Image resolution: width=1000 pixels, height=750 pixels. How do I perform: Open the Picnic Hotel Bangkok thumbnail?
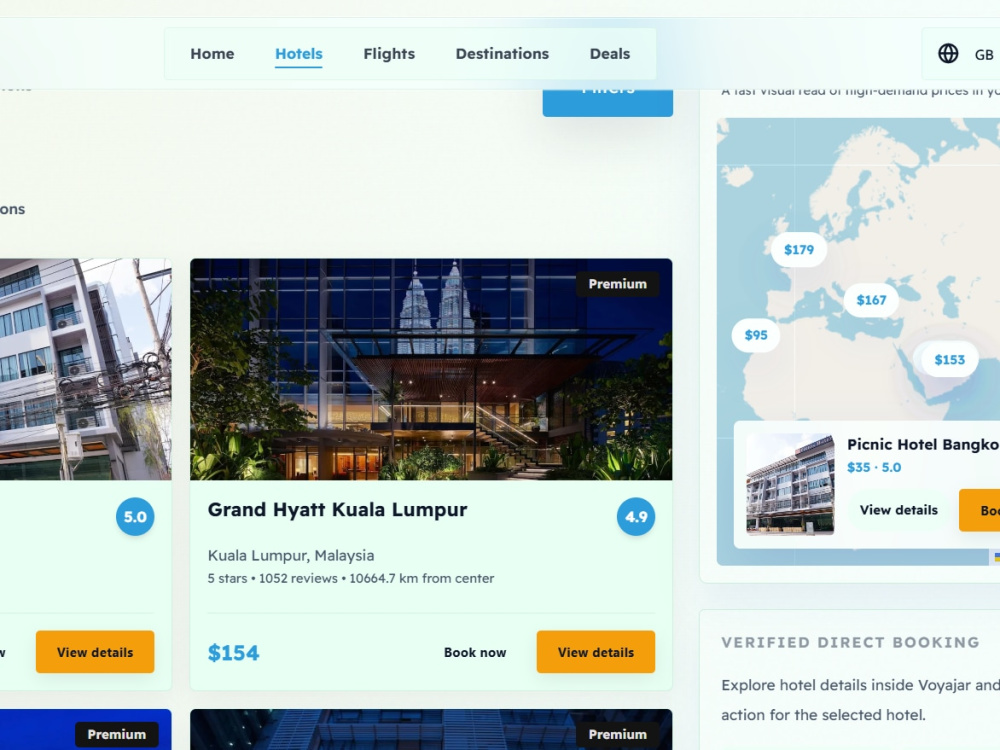click(x=790, y=483)
